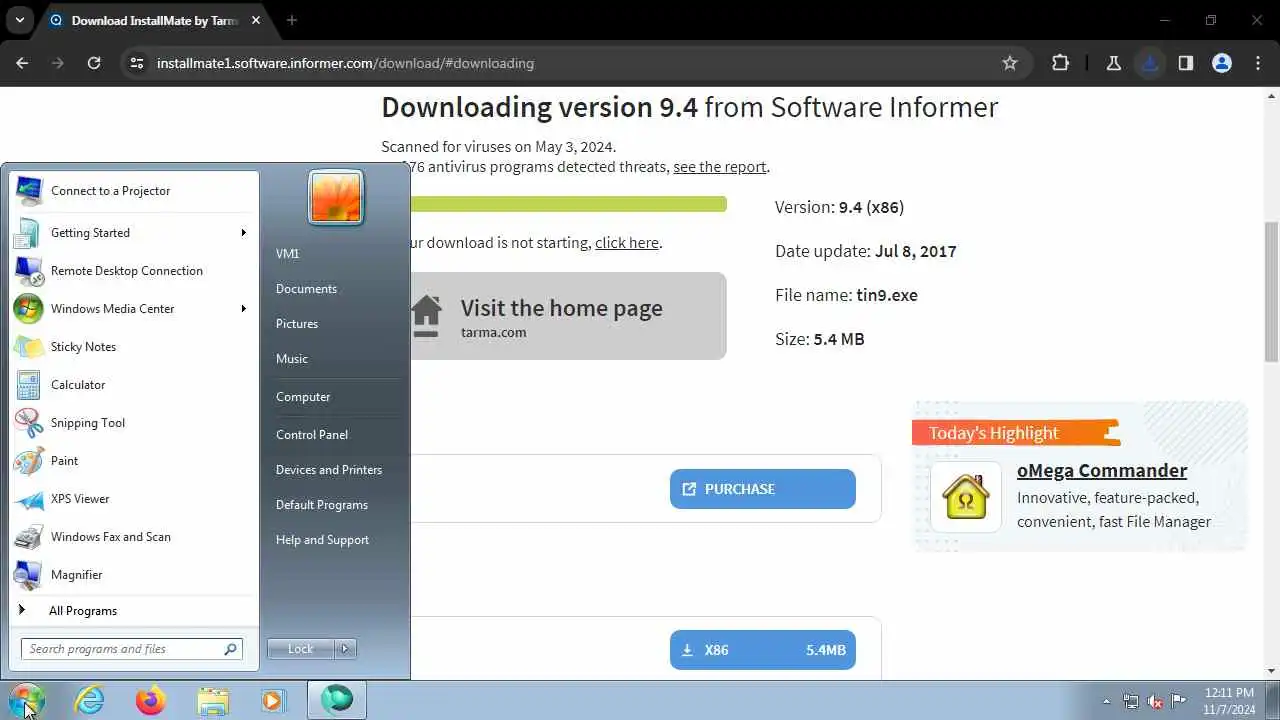Screen dimensions: 1280x720
Task: Launch Firefox from the taskbar
Action: (151, 700)
